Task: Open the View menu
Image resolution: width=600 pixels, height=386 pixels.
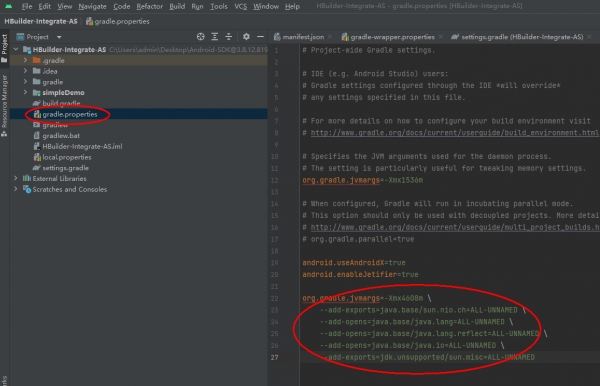Action: click(x=64, y=7)
